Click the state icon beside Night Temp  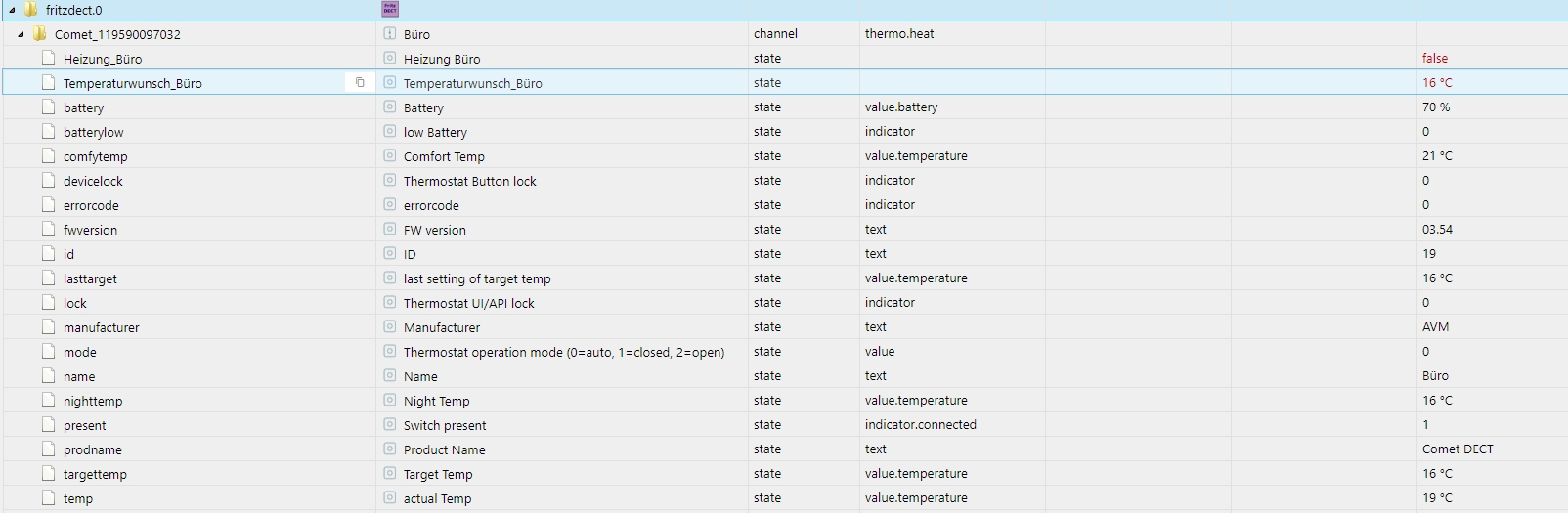coord(390,401)
